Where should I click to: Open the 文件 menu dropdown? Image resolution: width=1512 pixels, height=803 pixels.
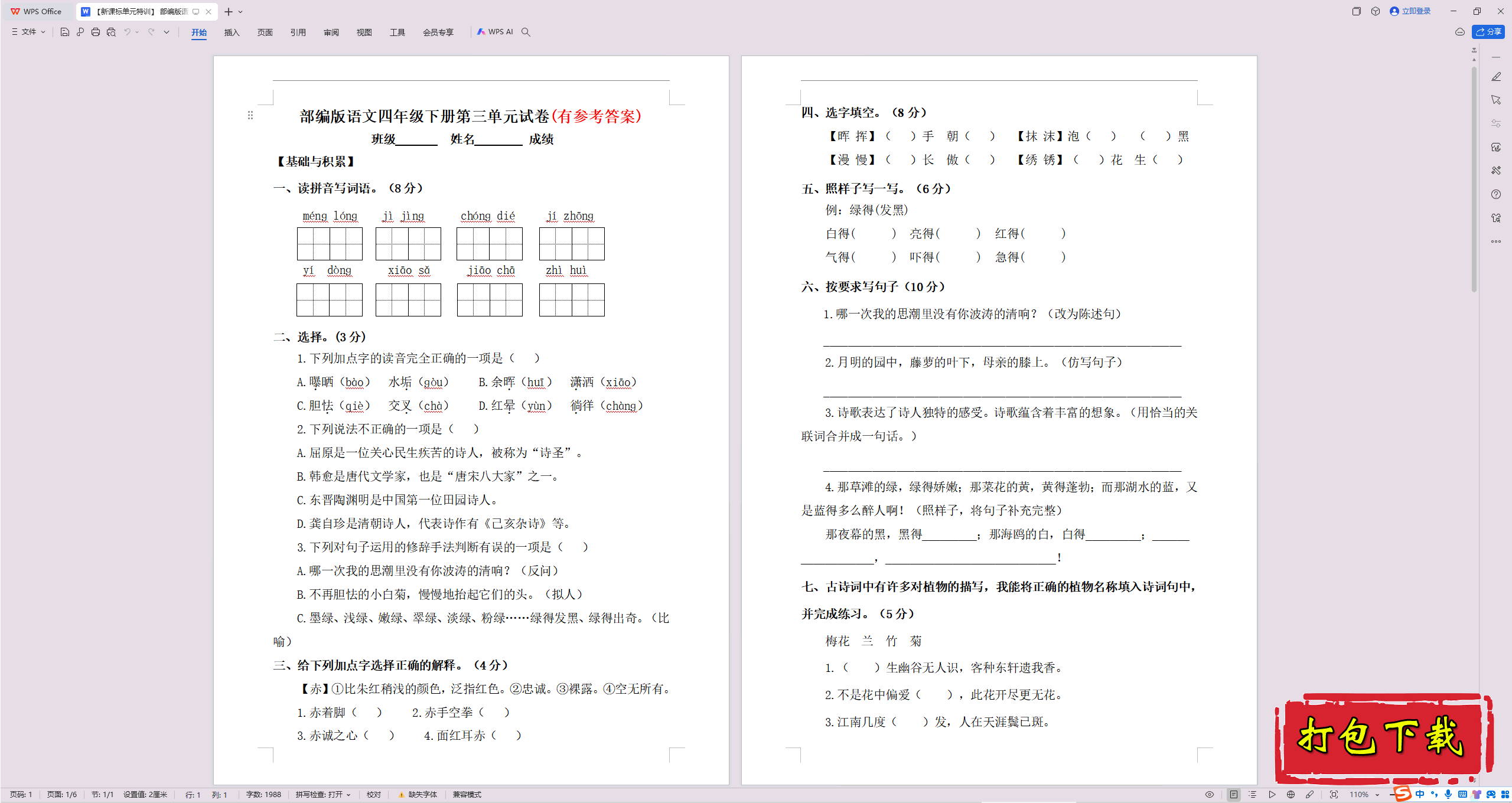pyautogui.click(x=28, y=32)
